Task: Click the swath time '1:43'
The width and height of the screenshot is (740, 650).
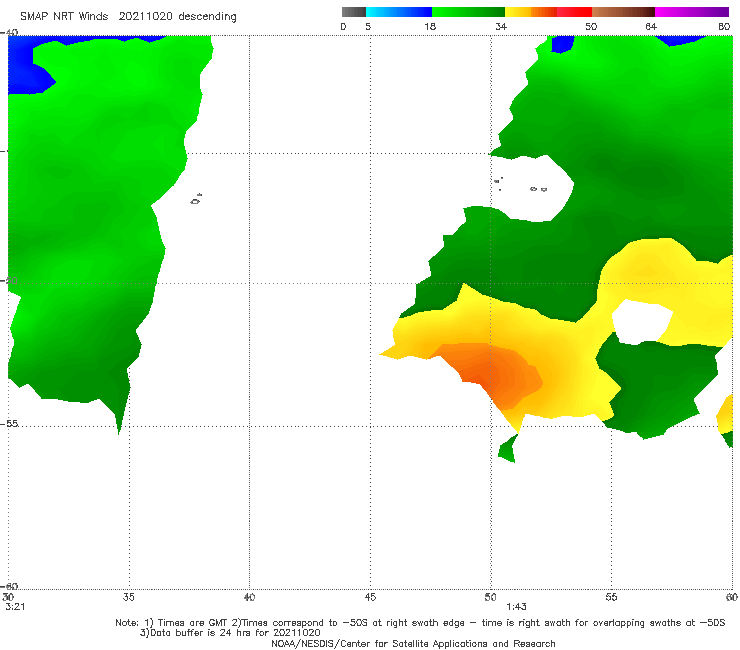Action: (516, 607)
